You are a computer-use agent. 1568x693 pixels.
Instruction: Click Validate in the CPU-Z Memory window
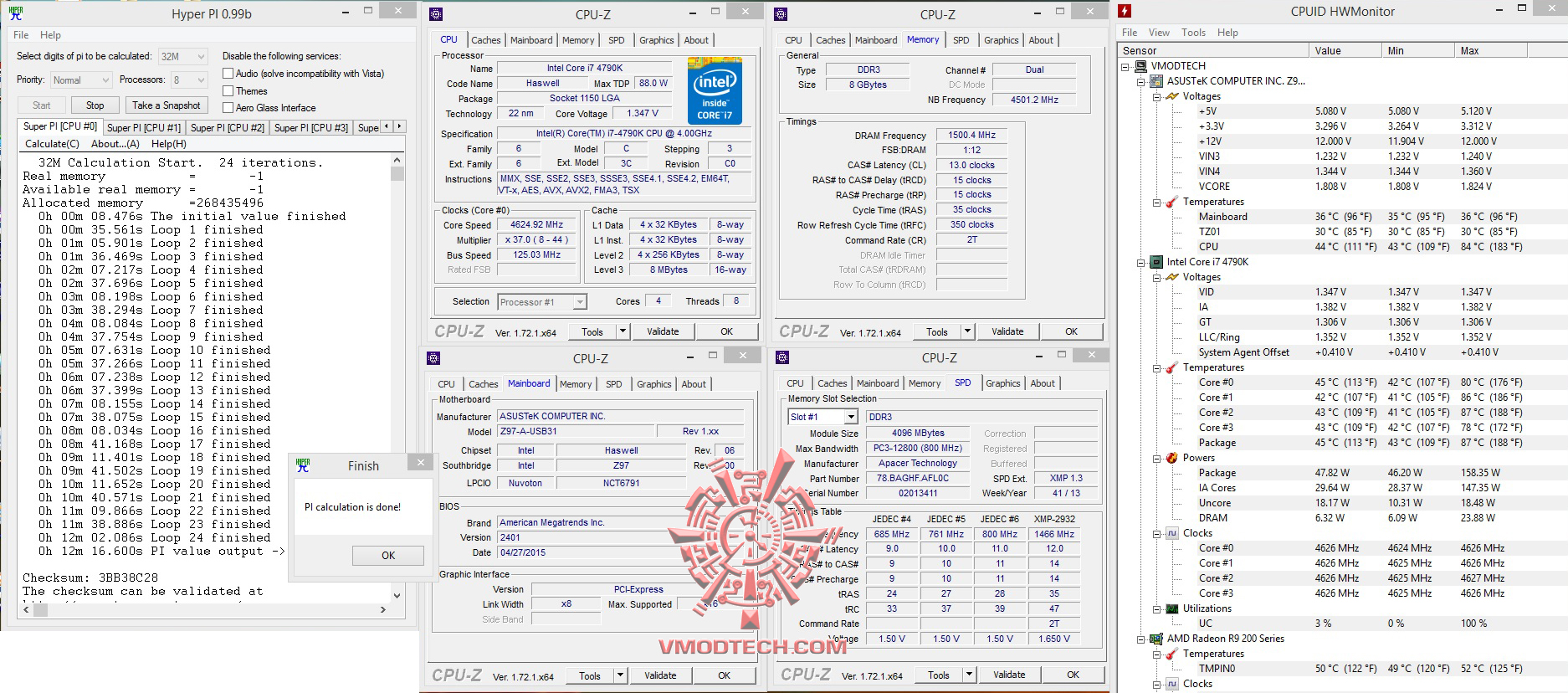tap(1007, 331)
